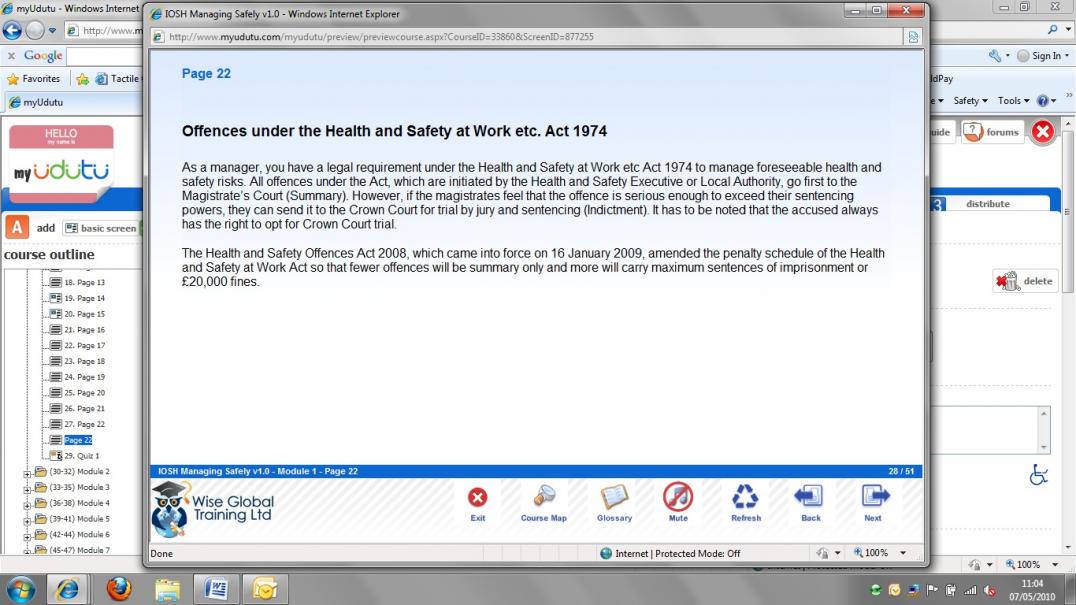The height and width of the screenshot is (605, 1076).
Task: Click the browser back arrow in myUdutu window
Action: [12, 30]
